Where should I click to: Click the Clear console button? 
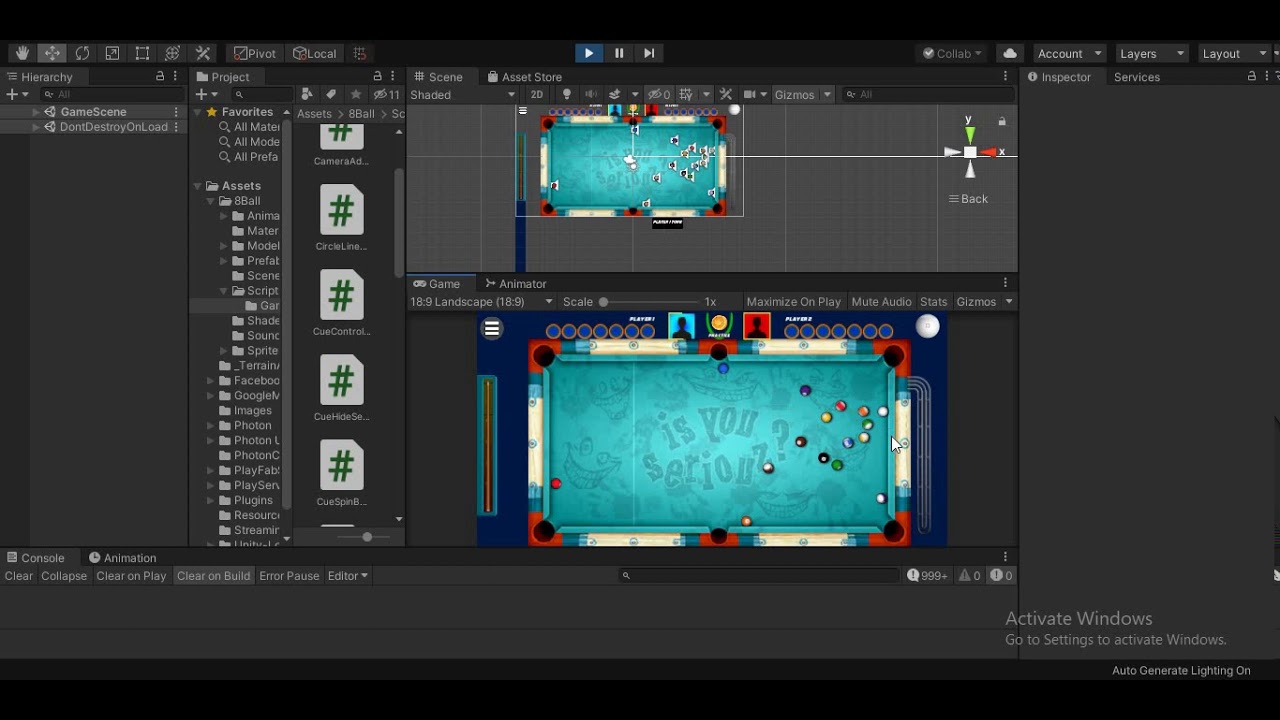coord(19,576)
